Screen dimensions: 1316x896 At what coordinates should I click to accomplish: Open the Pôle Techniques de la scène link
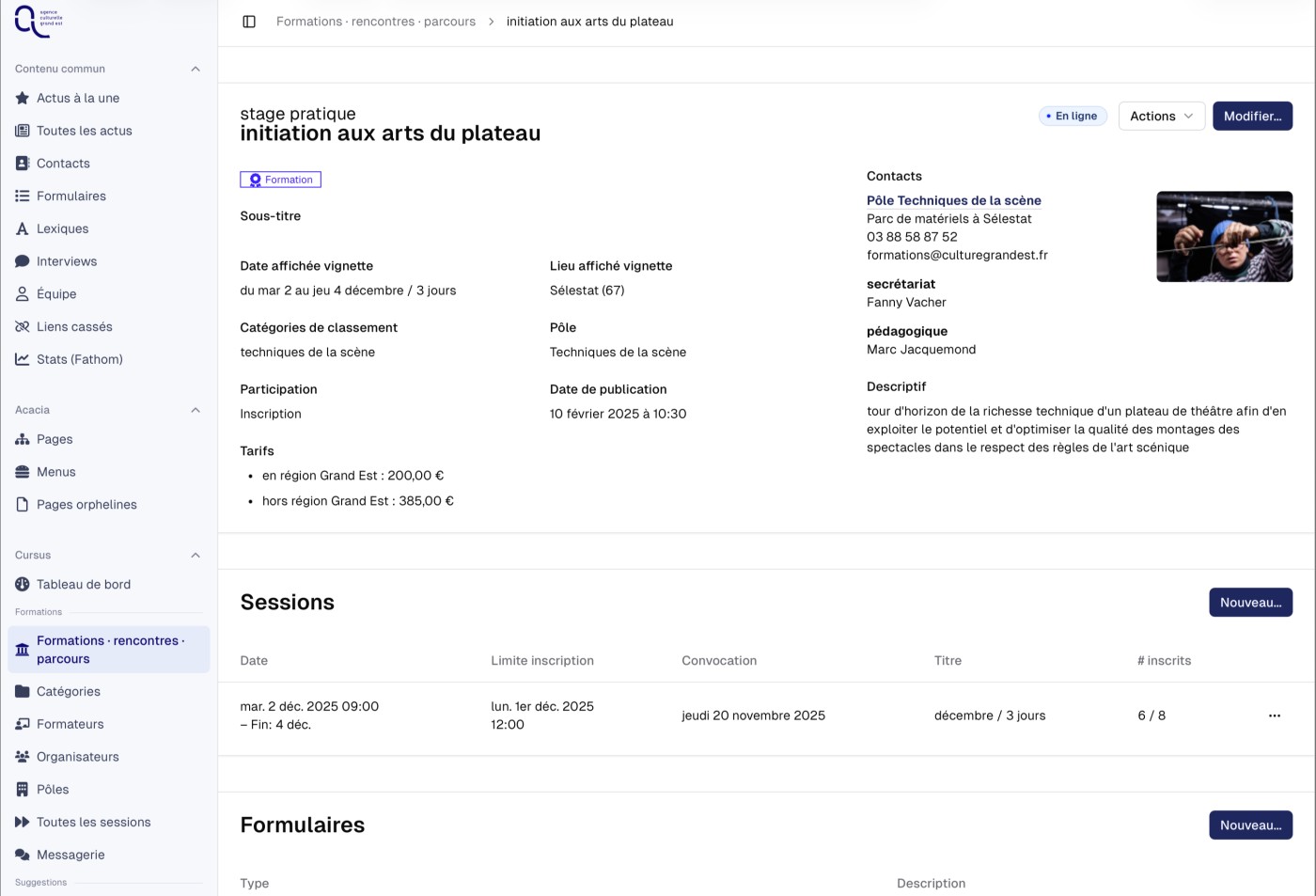point(953,200)
